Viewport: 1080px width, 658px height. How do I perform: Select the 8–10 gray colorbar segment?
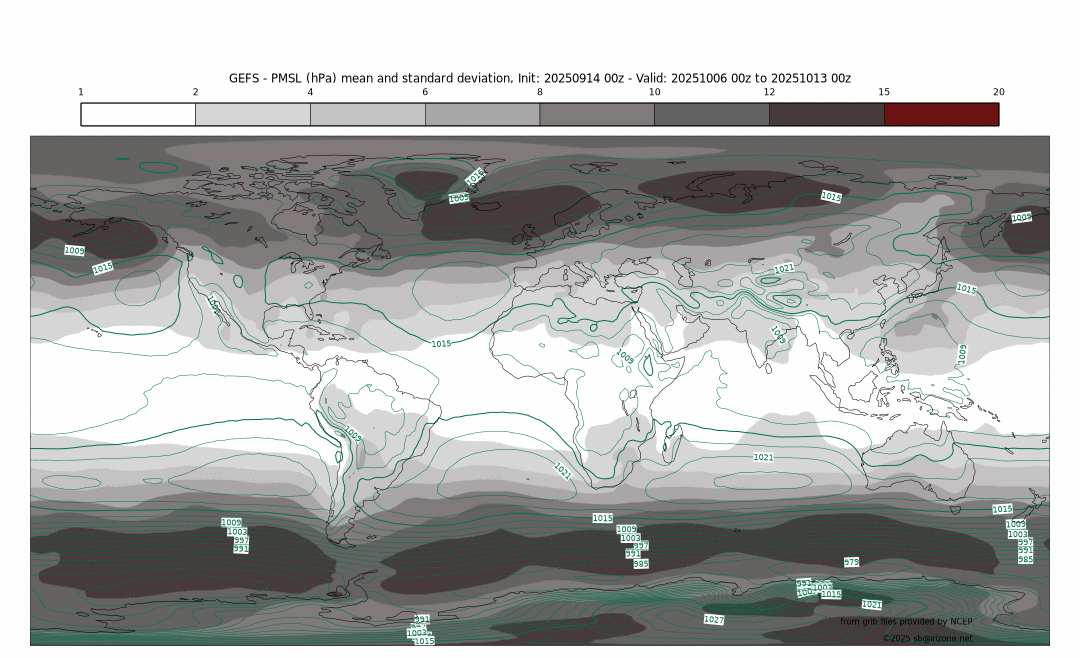pyautogui.click(x=597, y=114)
